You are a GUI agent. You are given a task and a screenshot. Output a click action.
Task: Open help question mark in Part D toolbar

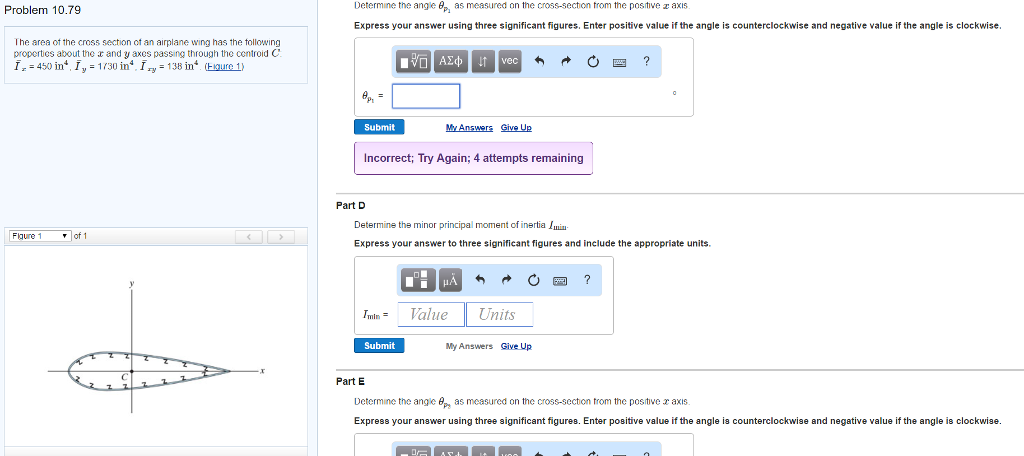pos(587,280)
